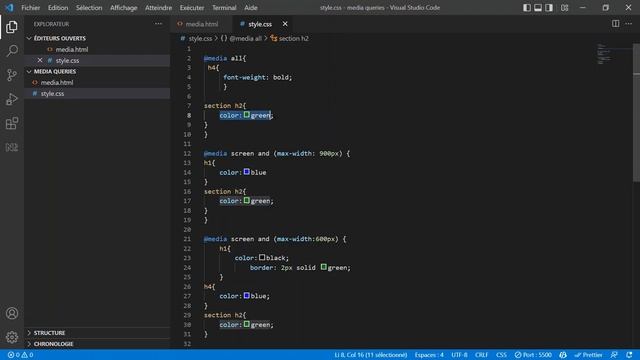The width and height of the screenshot is (640, 360).
Task: Click the Prettier status bar item
Action: click(x=588, y=355)
